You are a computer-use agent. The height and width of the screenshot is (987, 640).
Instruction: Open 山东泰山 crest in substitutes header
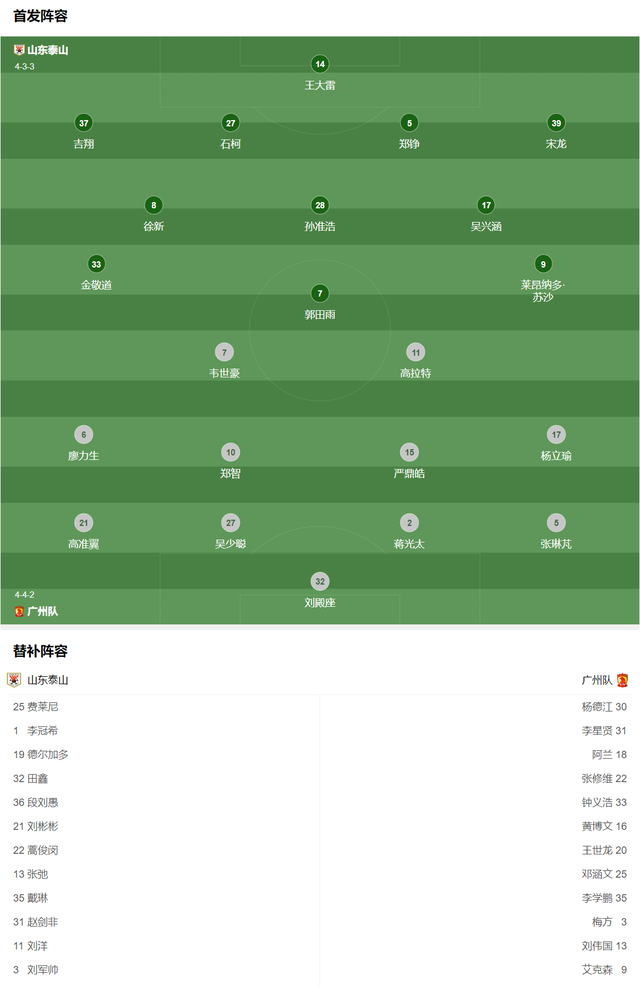coord(14,680)
